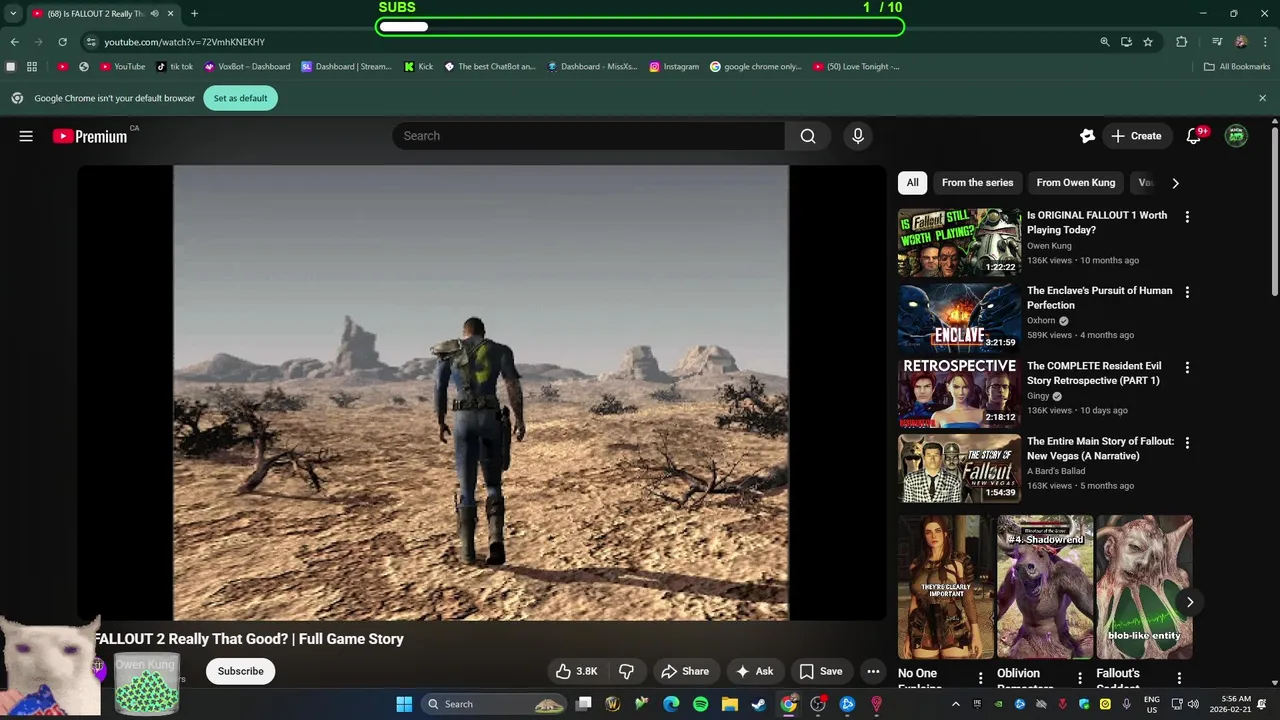Click the YouTube Premium logo

90,136
